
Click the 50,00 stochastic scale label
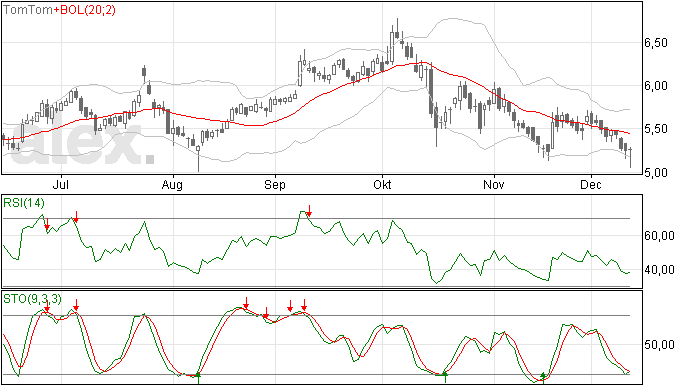coord(659,345)
